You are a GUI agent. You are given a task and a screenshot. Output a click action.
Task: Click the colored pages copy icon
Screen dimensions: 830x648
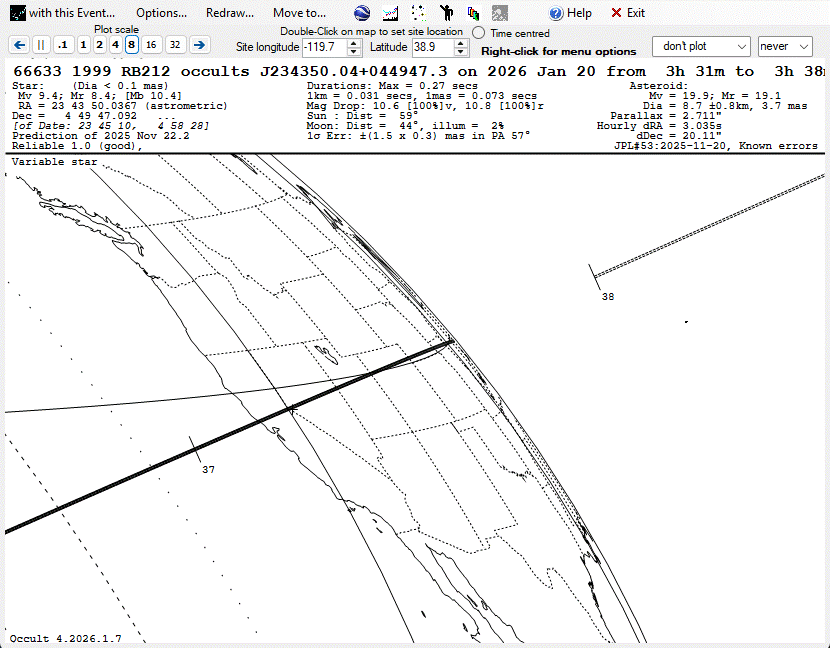(472, 13)
